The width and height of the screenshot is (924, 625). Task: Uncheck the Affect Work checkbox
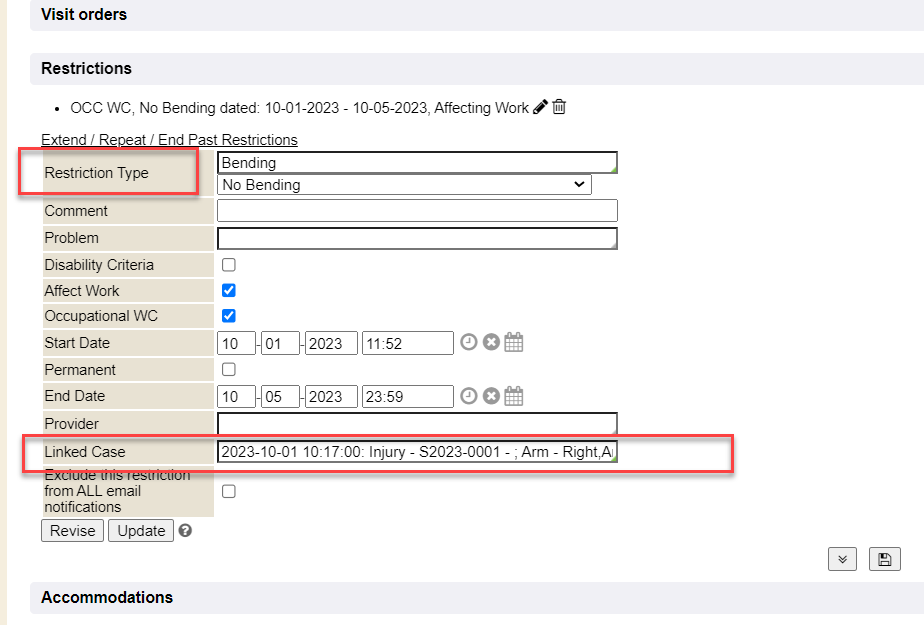(x=229, y=291)
